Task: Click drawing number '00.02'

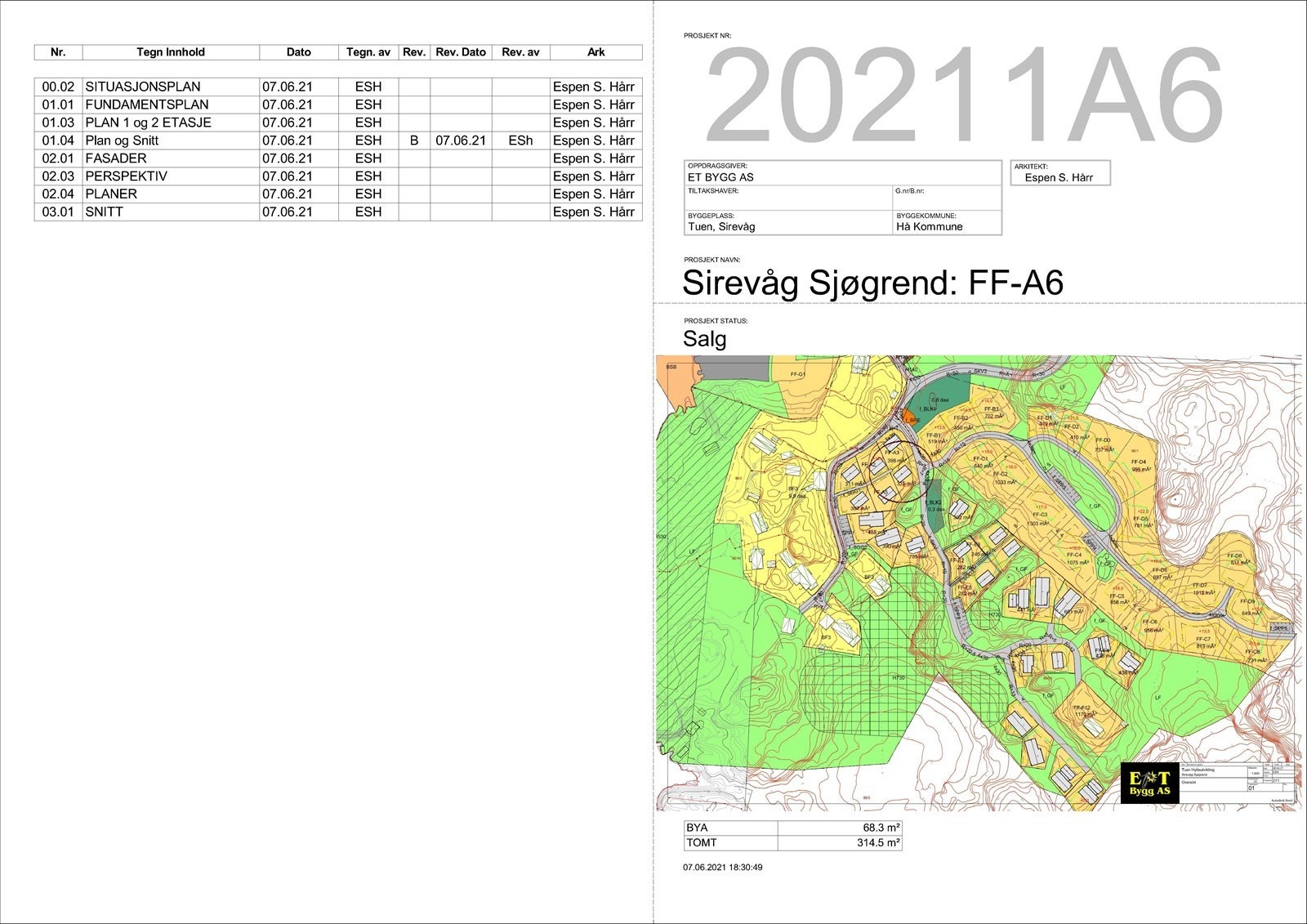Action: tap(58, 87)
